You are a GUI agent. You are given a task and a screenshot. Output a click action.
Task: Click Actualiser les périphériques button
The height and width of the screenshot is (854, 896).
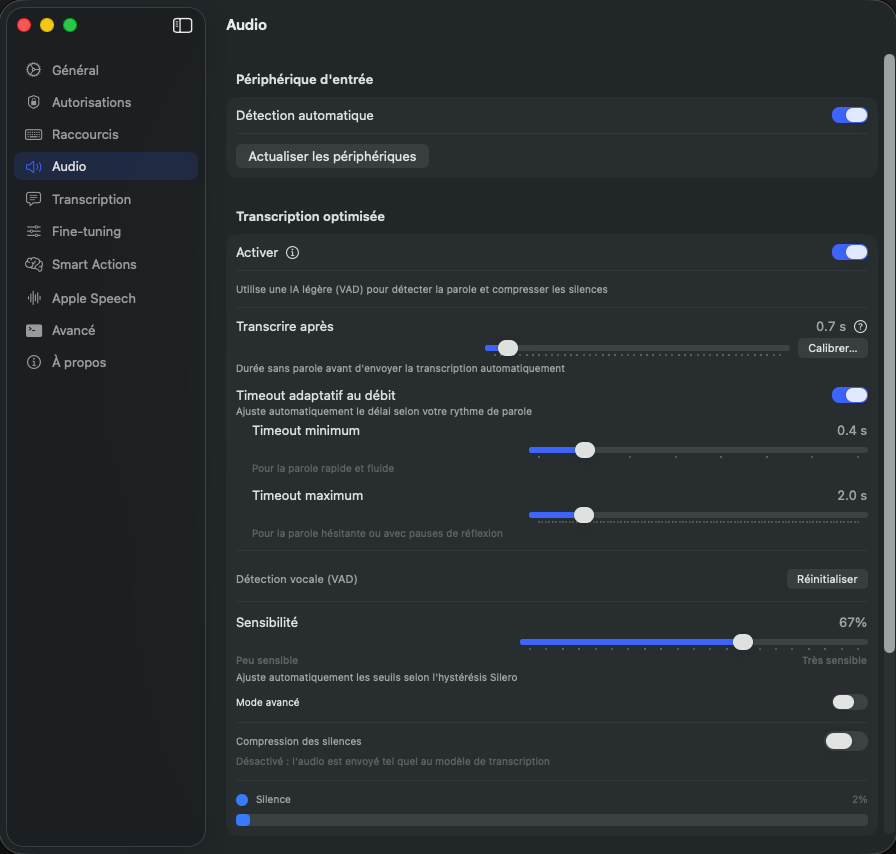pyautogui.click(x=332, y=156)
